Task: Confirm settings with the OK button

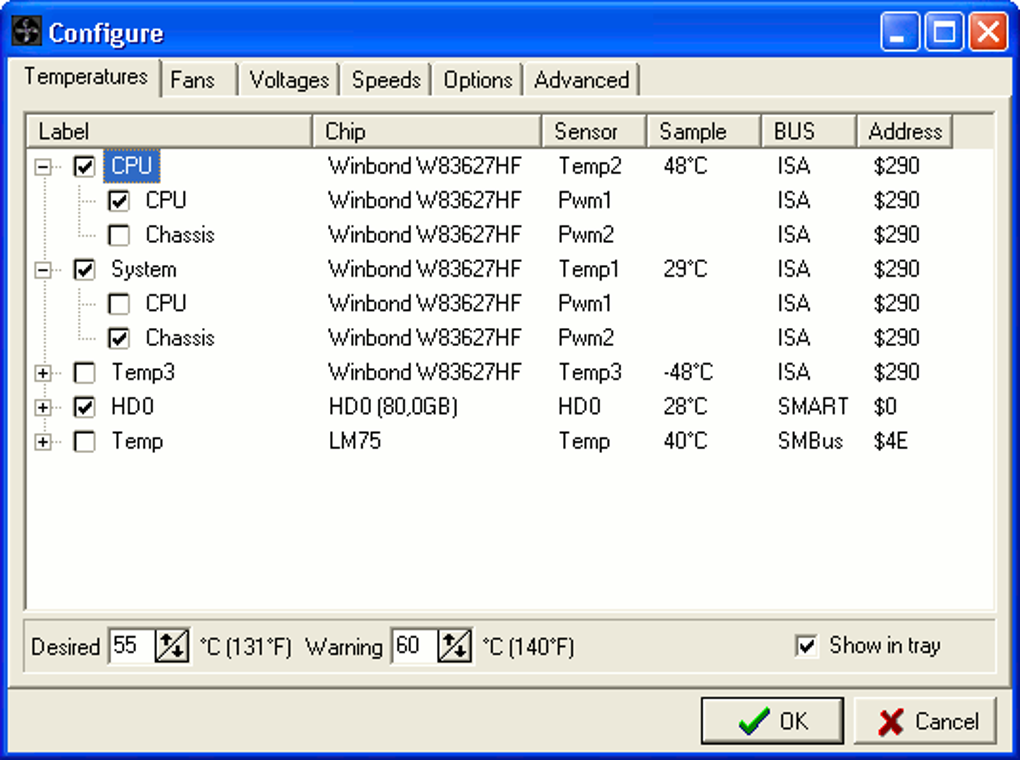Action: pos(772,721)
